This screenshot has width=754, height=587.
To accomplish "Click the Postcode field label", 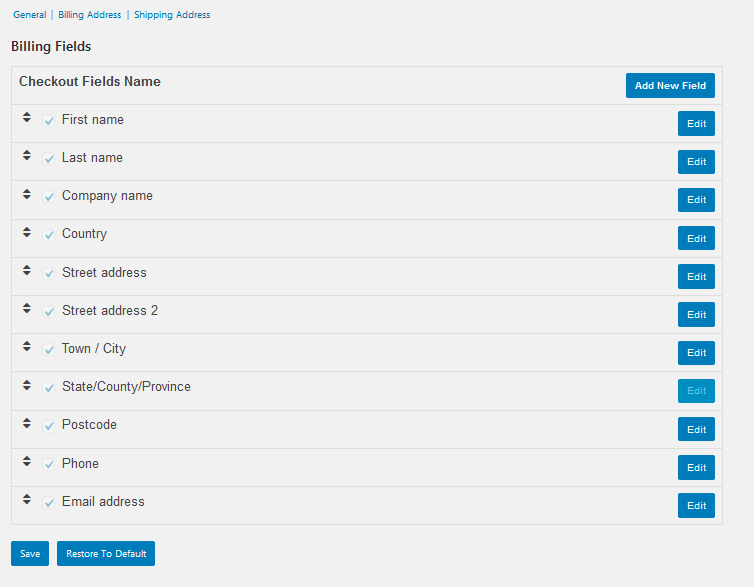I will (89, 425).
